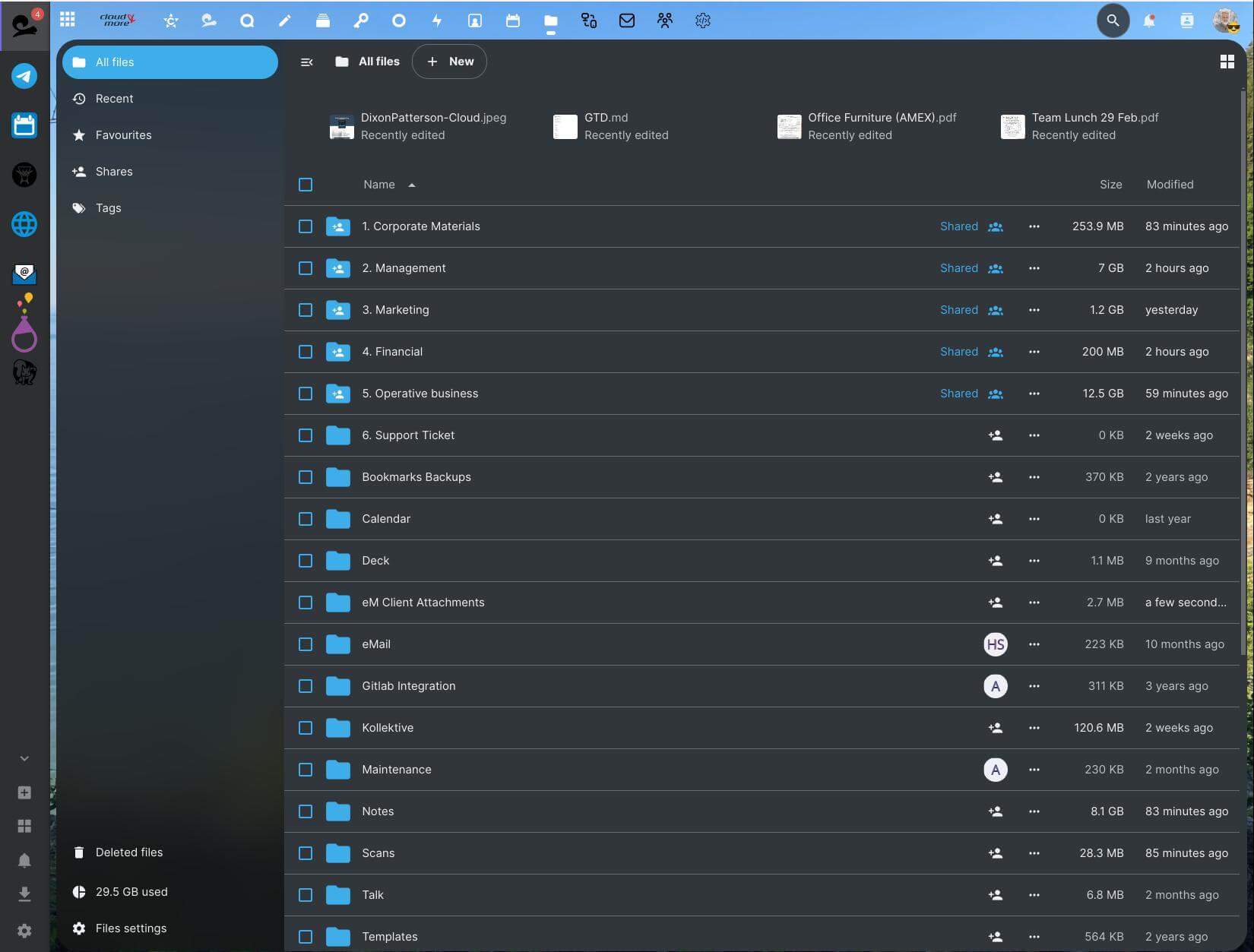Click the Activity lightning bolt icon
The image size is (1254, 952).
(x=437, y=21)
